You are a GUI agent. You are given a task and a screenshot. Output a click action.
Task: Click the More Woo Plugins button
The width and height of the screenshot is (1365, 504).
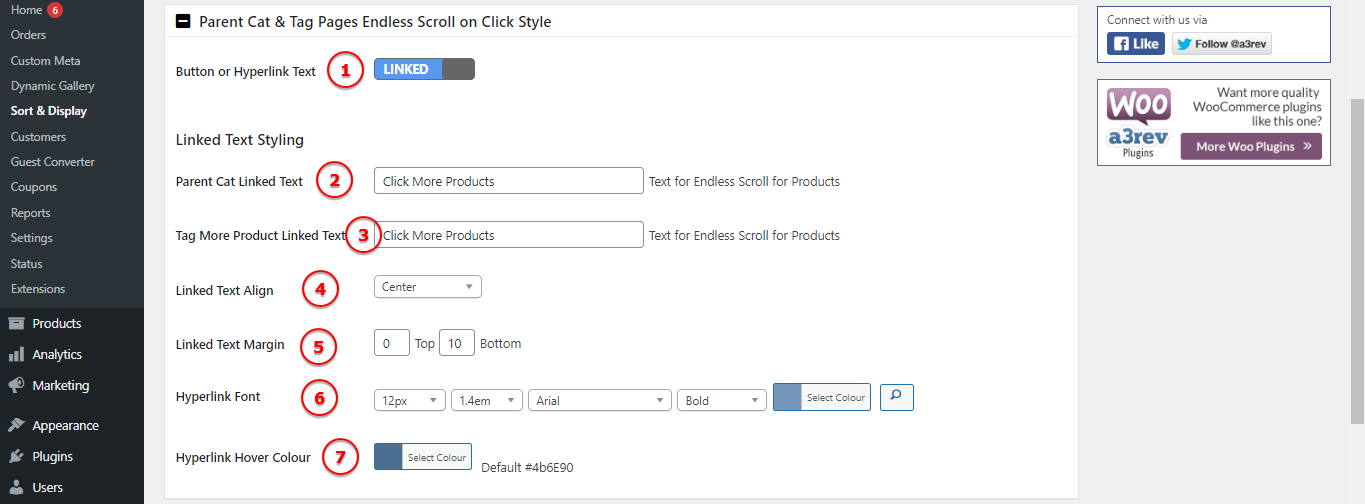[x=1250, y=147]
